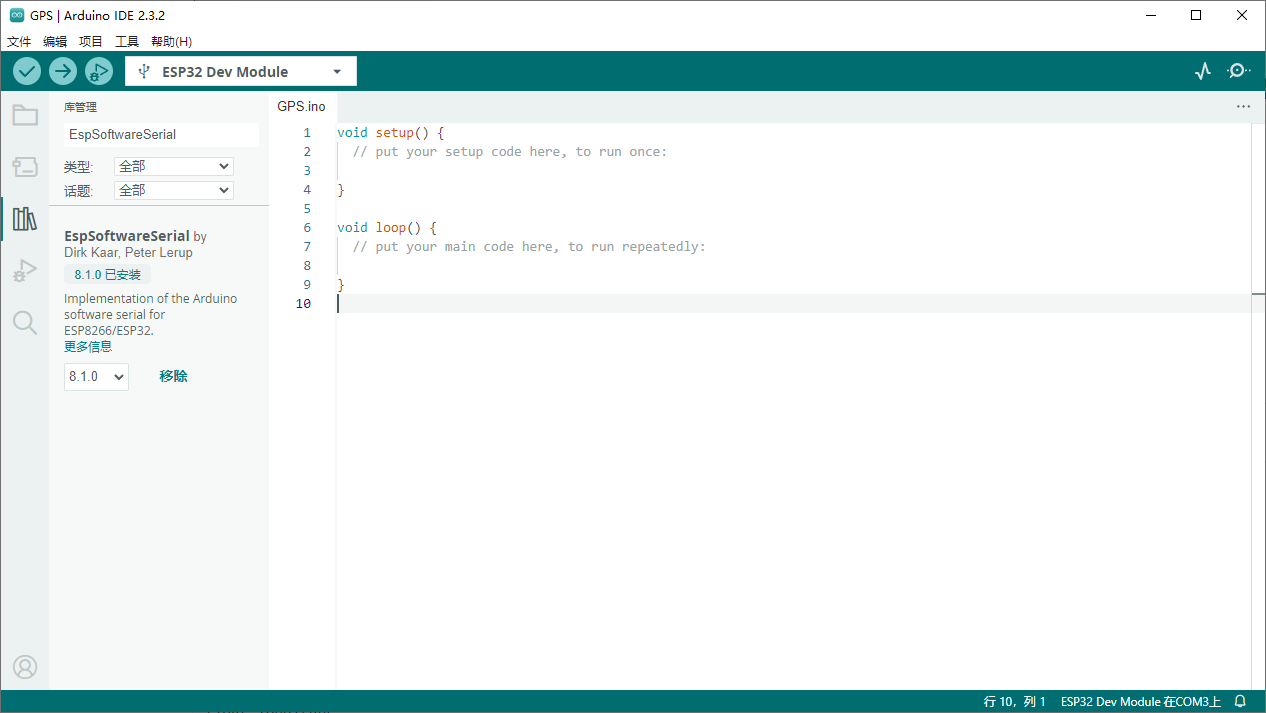1266x713 pixels.
Task: Click the Arduino app logo in title bar
Action: coord(17,15)
